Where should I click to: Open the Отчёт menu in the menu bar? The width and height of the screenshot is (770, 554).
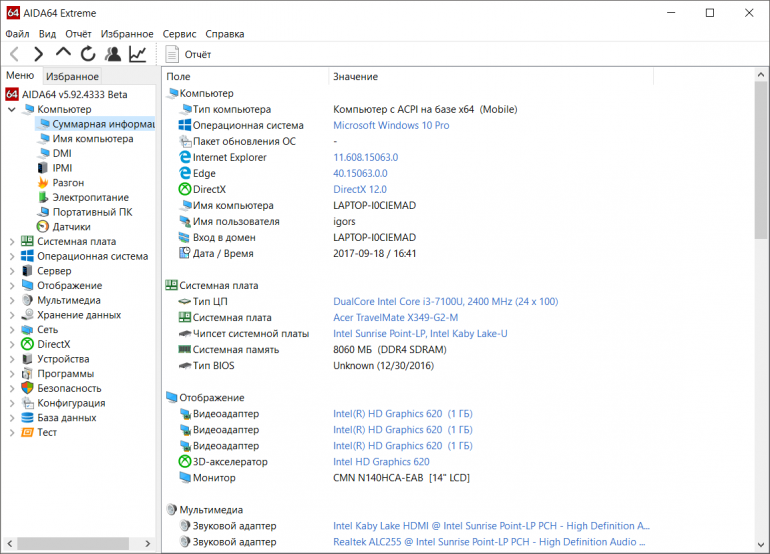tap(78, 34)
